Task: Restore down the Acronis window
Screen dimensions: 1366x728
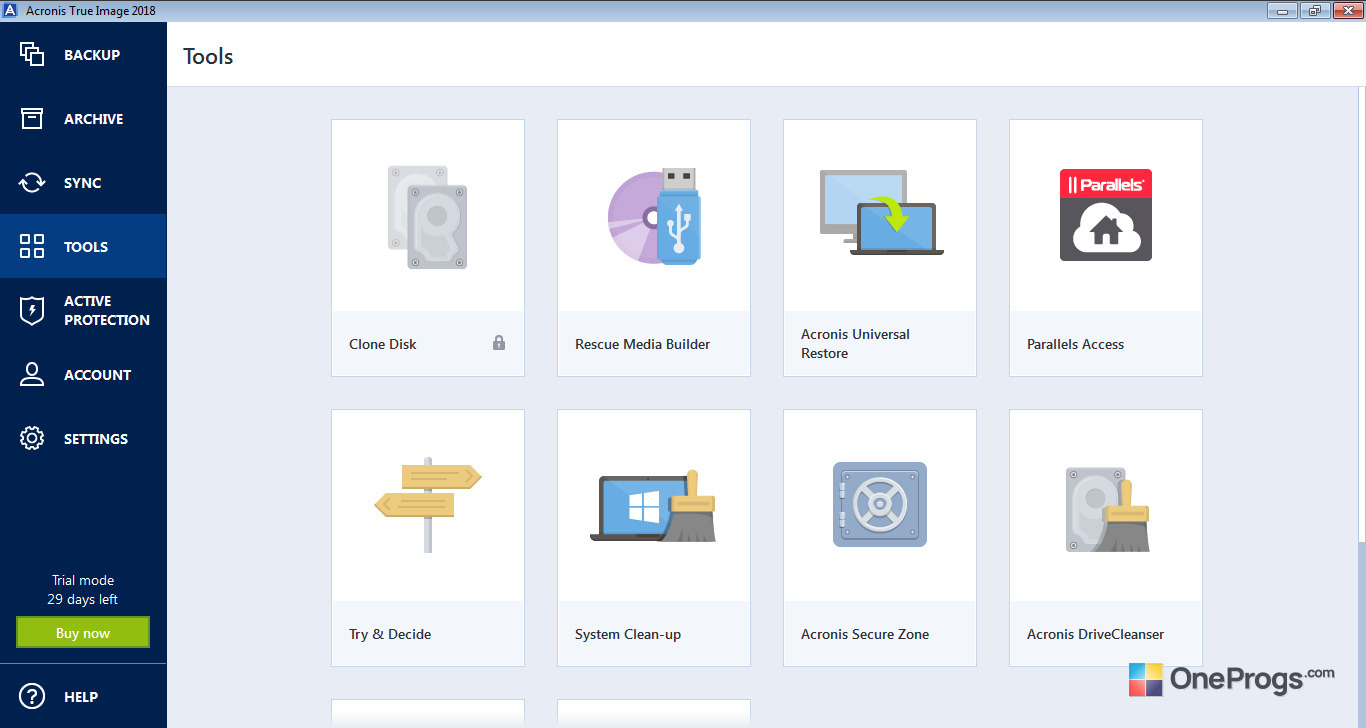Action: tap(1314, 10)
